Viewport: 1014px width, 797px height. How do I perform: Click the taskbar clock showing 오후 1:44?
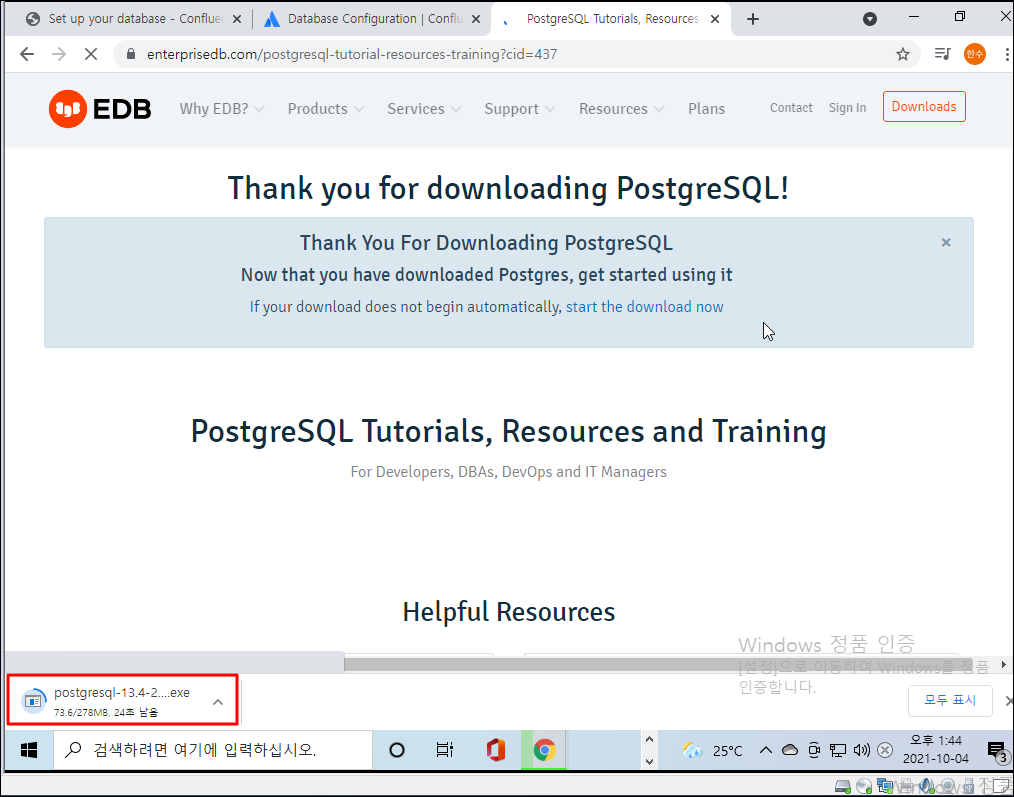[x=935, y=750]
